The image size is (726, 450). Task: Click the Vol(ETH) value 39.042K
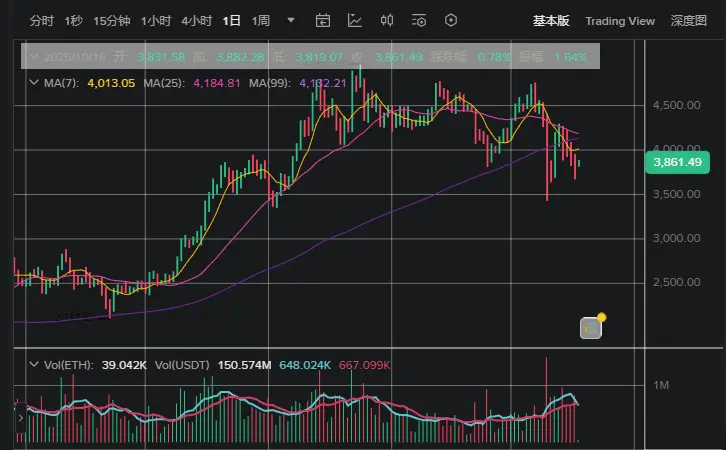coord(124,365)
